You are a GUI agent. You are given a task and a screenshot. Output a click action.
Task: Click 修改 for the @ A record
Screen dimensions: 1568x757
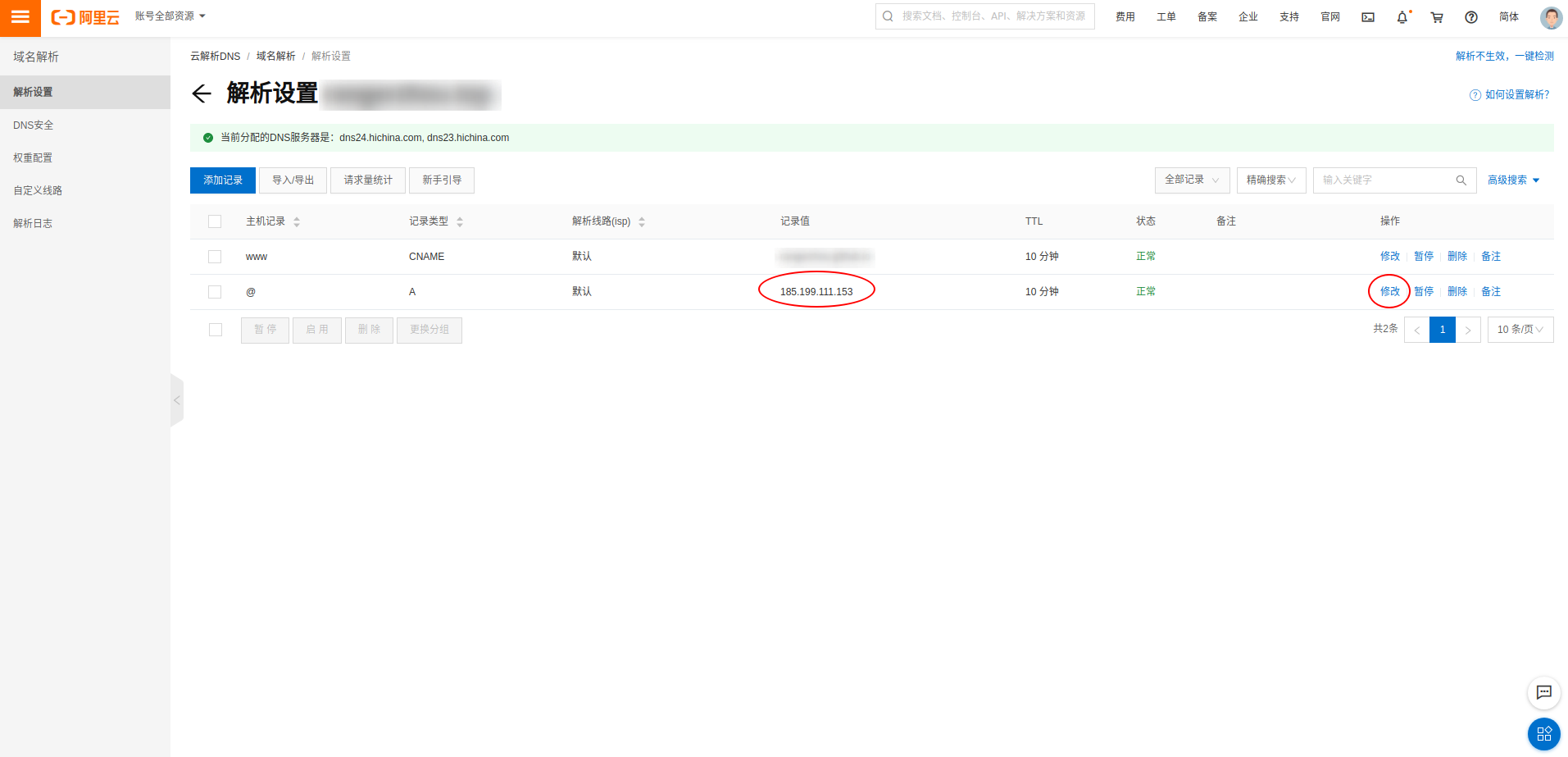(x=1390, y=292)
